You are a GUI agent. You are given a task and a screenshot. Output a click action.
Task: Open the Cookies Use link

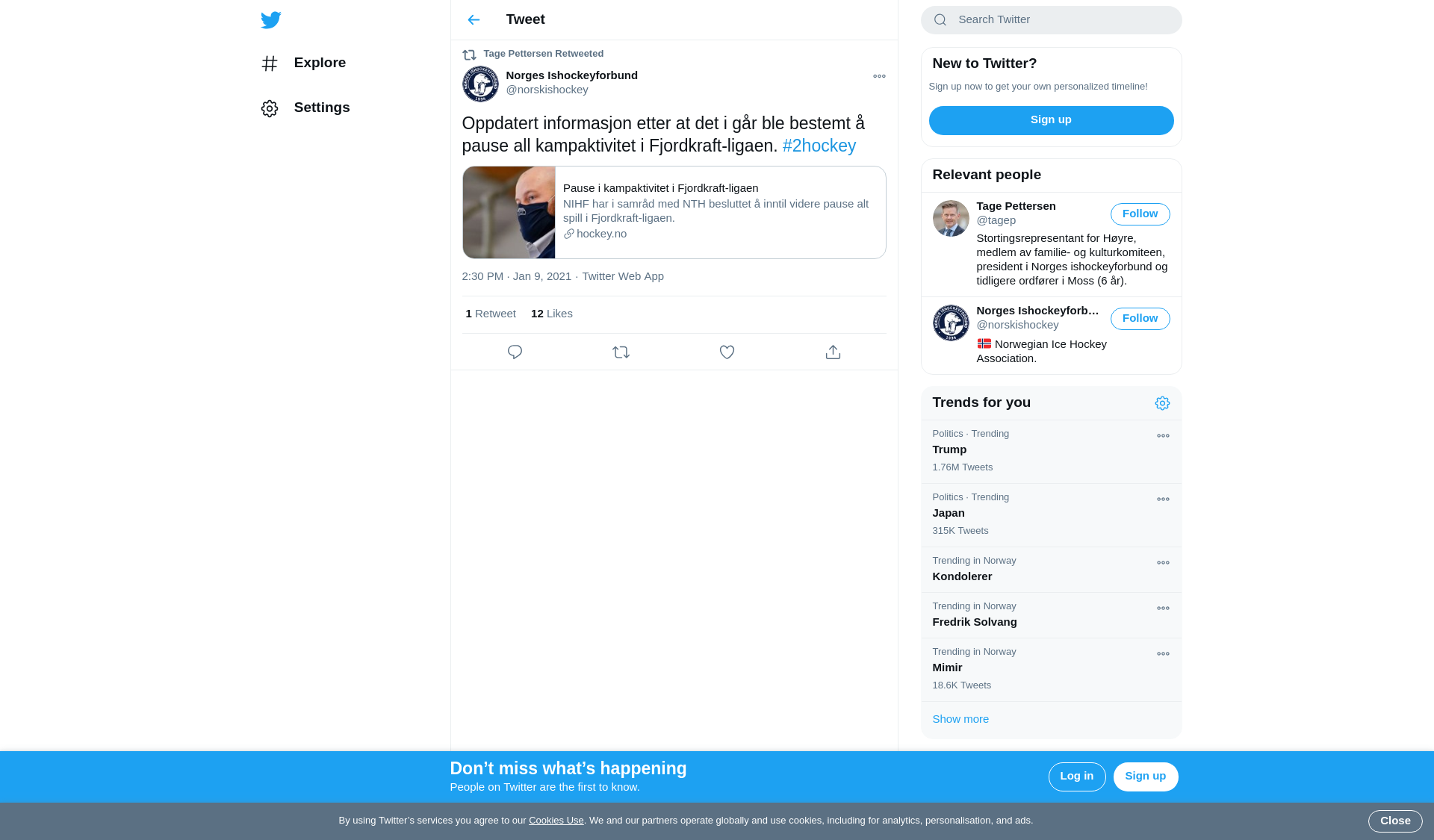(556, 821)
